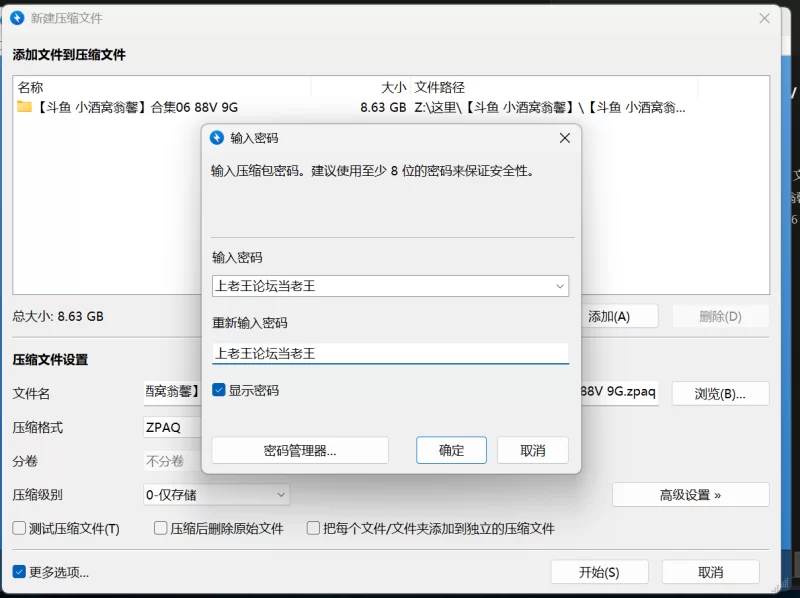Open 高级设置 »
The width and height of the screenshot is (800, 598).
point(690,494)
